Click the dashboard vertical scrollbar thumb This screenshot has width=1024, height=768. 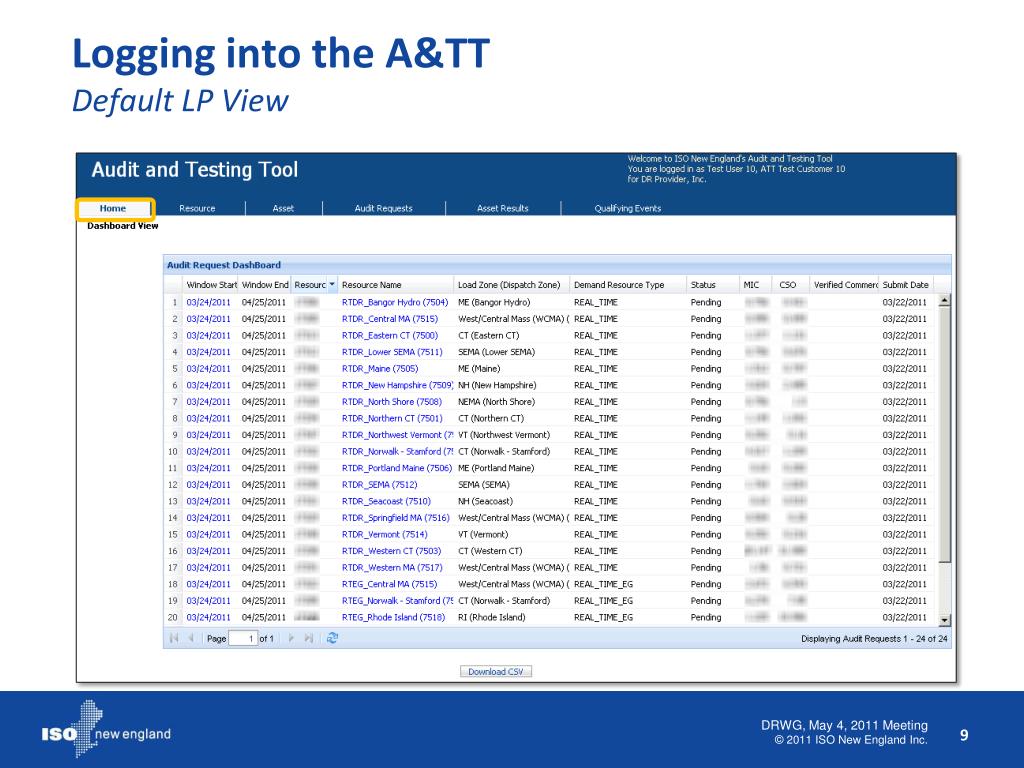tap(944, 434)
